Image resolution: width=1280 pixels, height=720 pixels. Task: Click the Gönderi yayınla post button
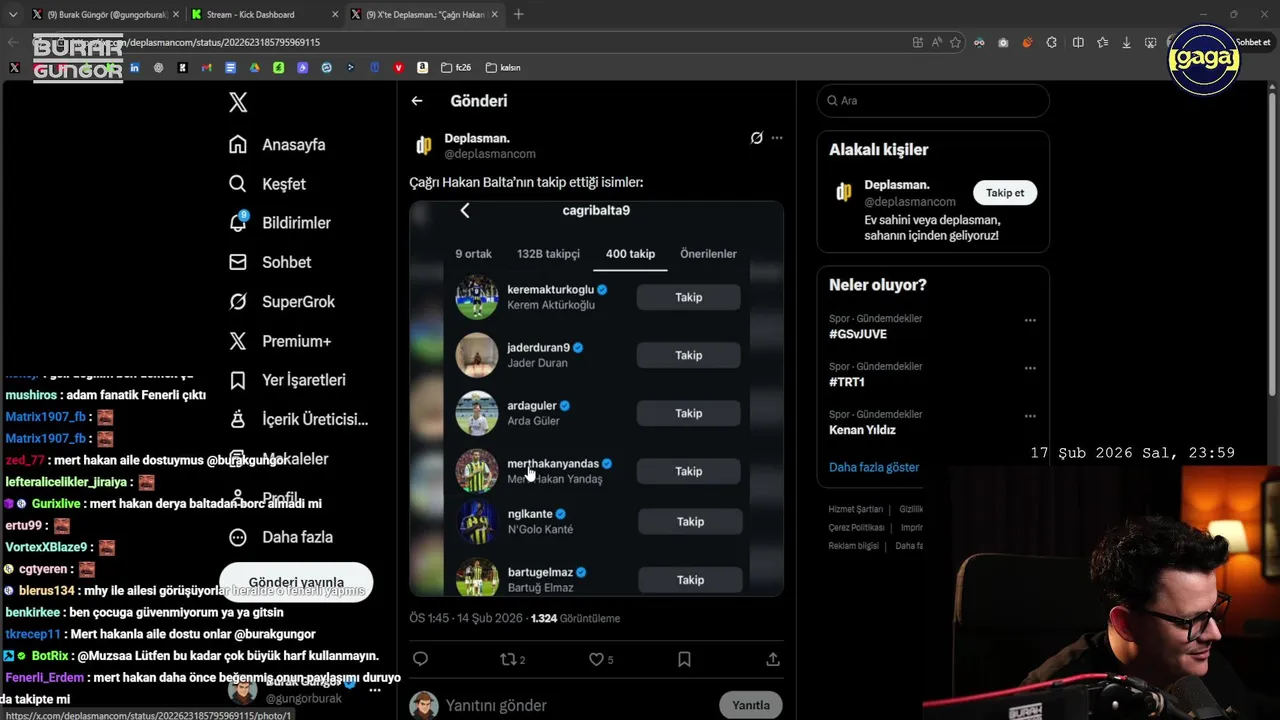[x=296, y=582]
